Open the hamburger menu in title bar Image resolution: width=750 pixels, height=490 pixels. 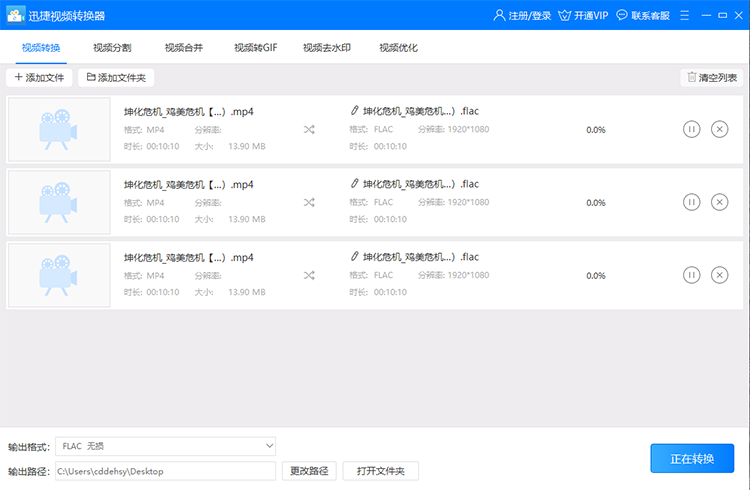684,15
